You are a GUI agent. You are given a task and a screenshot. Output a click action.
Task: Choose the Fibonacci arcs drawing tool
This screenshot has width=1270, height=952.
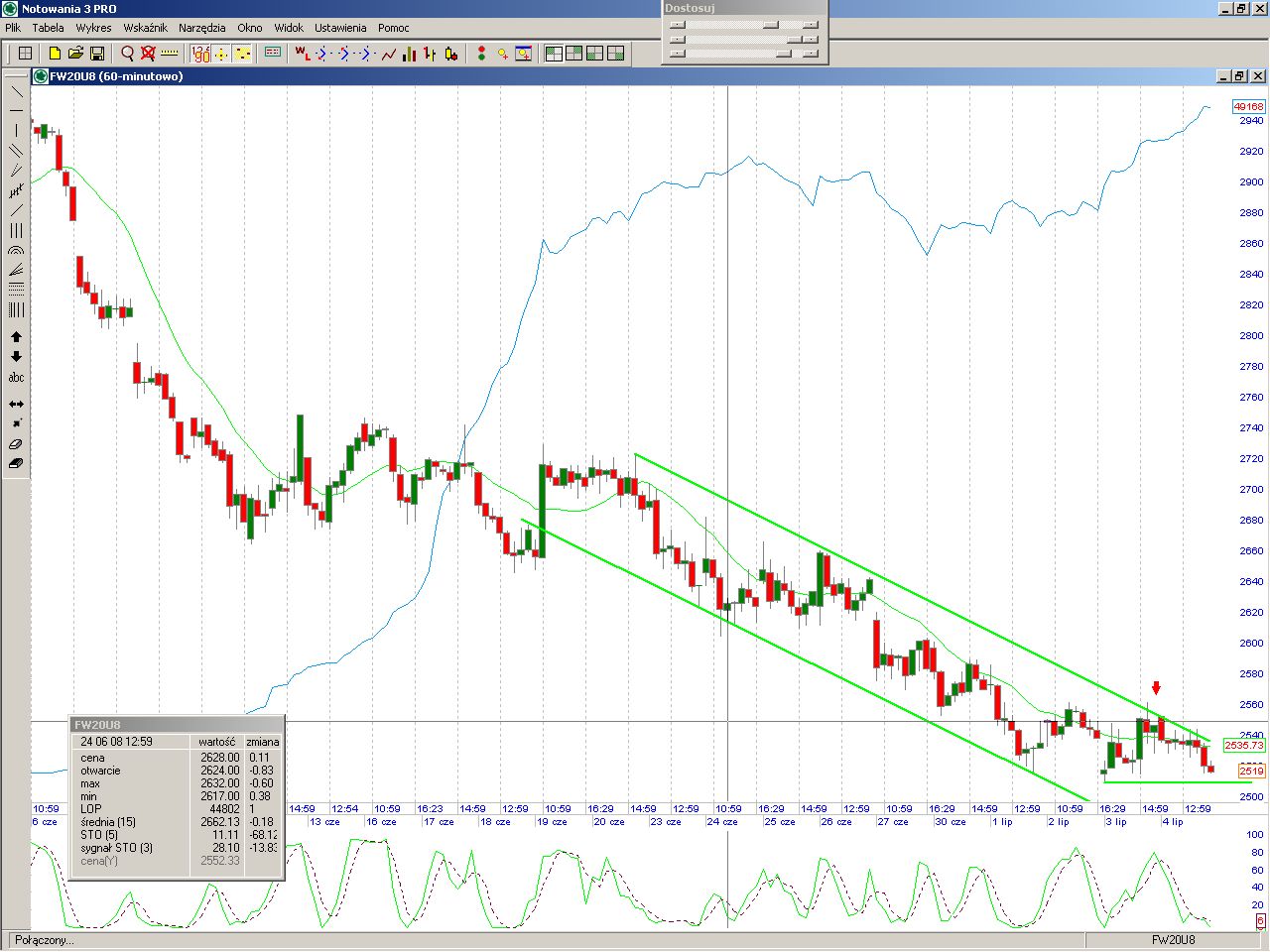click(x=16, y=251)
